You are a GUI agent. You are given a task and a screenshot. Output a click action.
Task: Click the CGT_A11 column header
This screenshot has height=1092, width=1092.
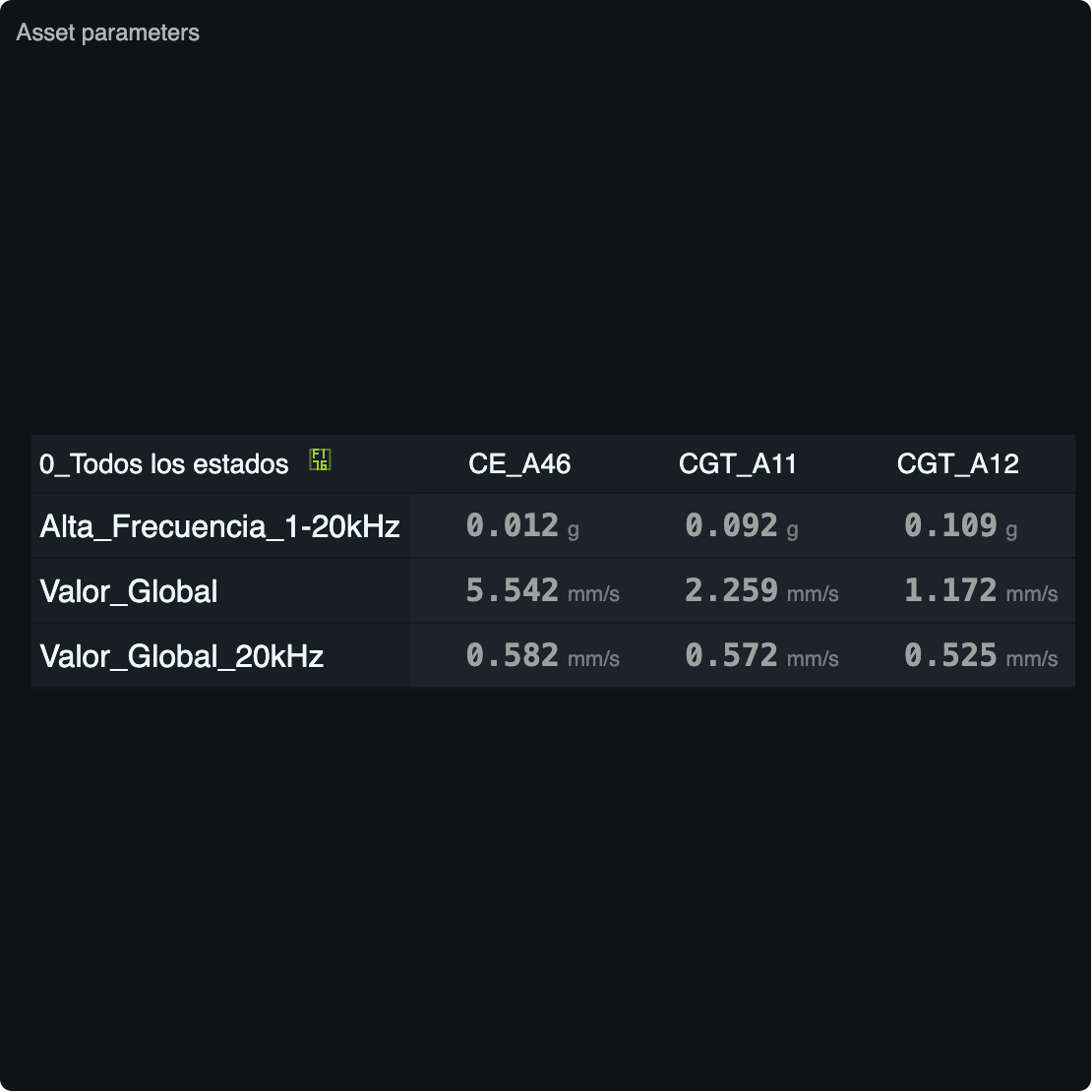point(738,463)
